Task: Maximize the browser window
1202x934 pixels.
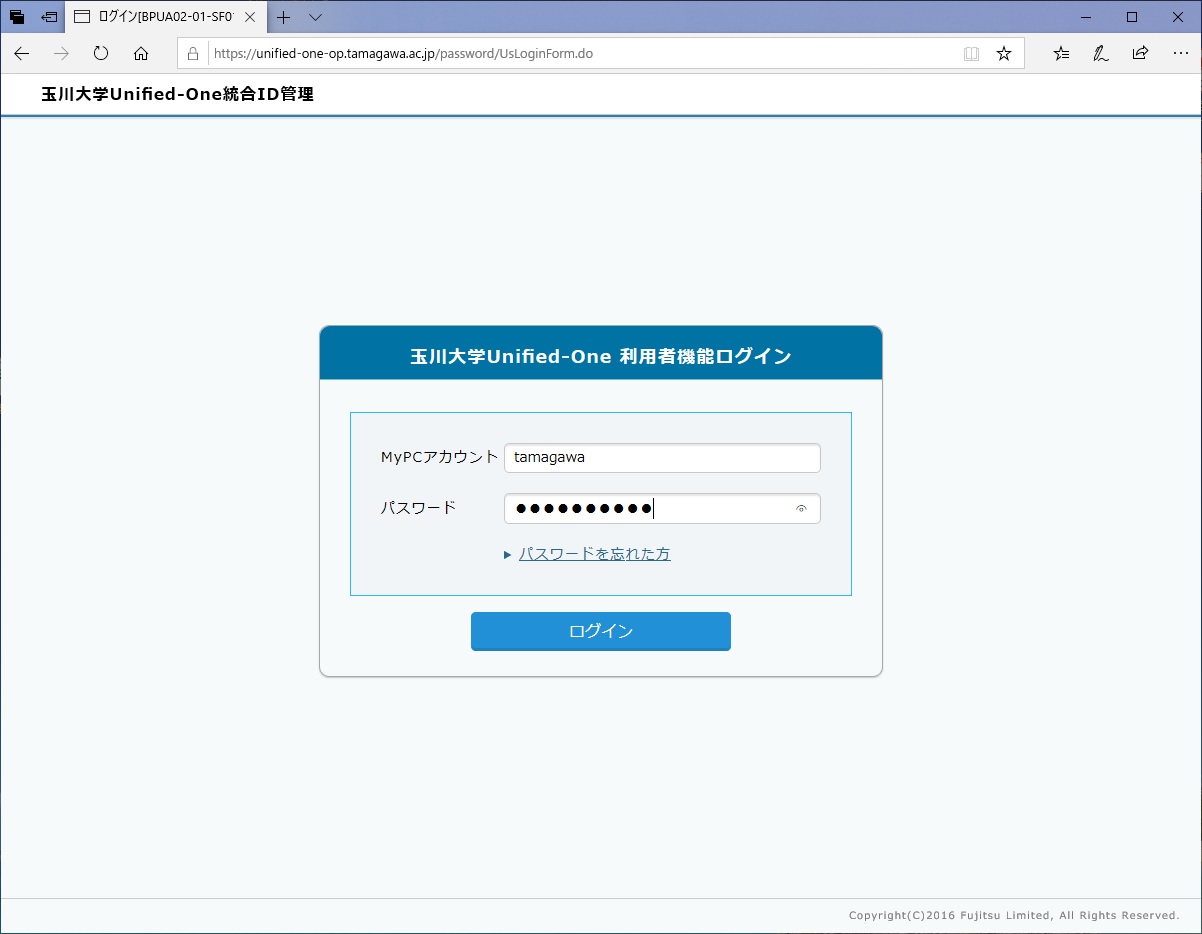Action: coord(1132,17)
